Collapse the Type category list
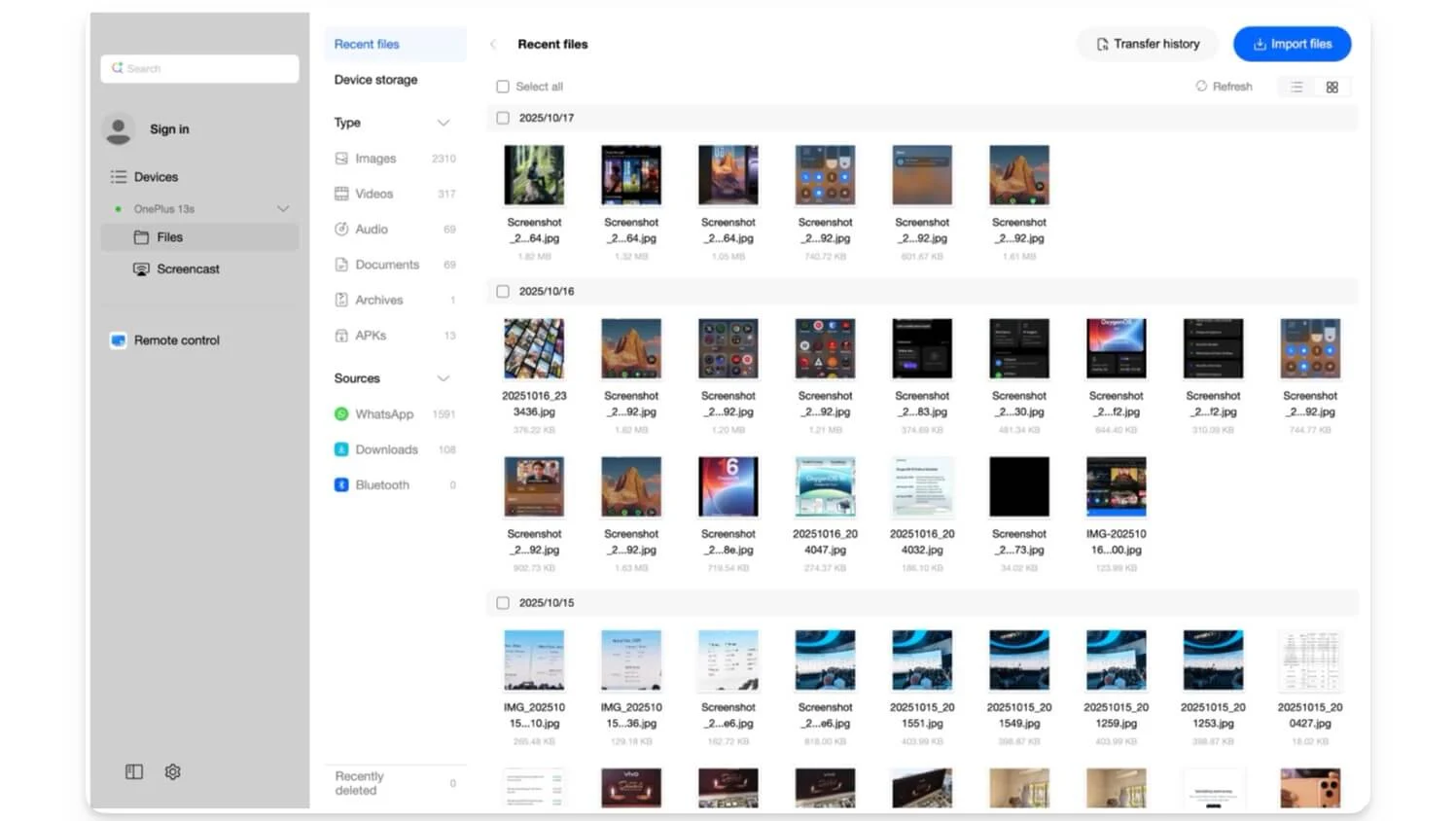Screen dimensions: 1456x821 (x=444, y=123)
